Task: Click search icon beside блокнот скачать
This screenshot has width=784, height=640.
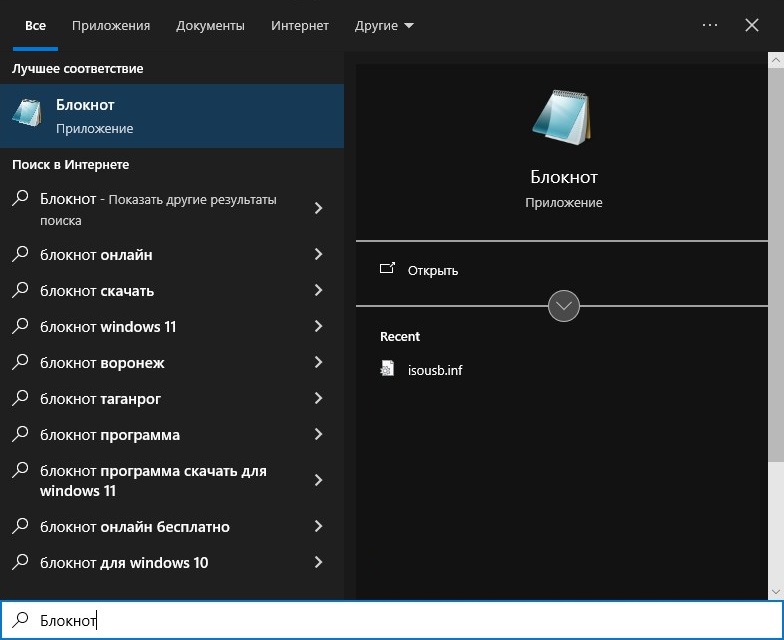Action: [20, 290]
